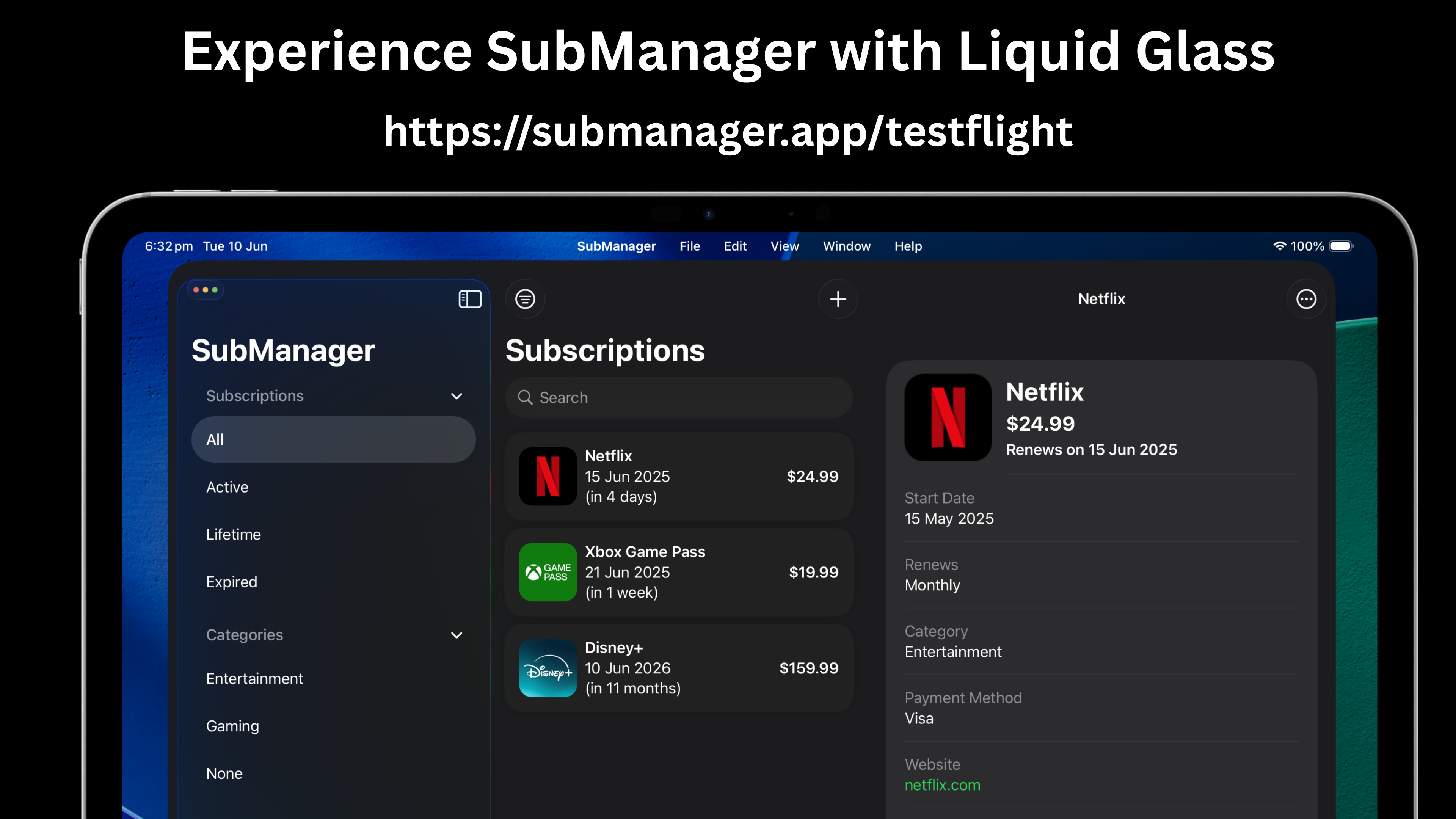Open the Help menu
This screenshot has width=1456, height=819.
pos(908,246)
